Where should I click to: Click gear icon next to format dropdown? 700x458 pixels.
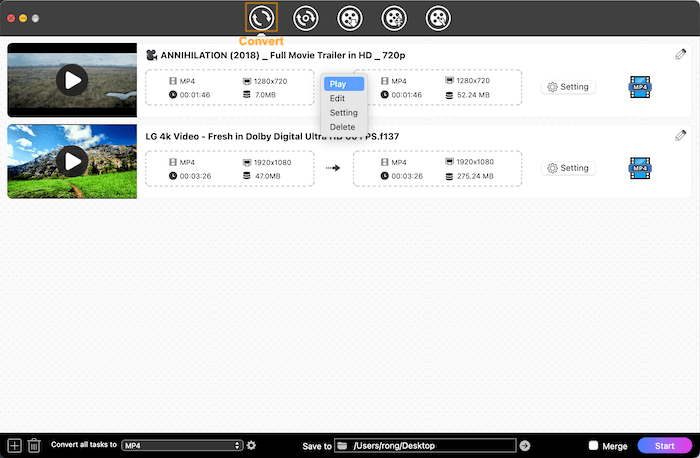coord(252,445)
